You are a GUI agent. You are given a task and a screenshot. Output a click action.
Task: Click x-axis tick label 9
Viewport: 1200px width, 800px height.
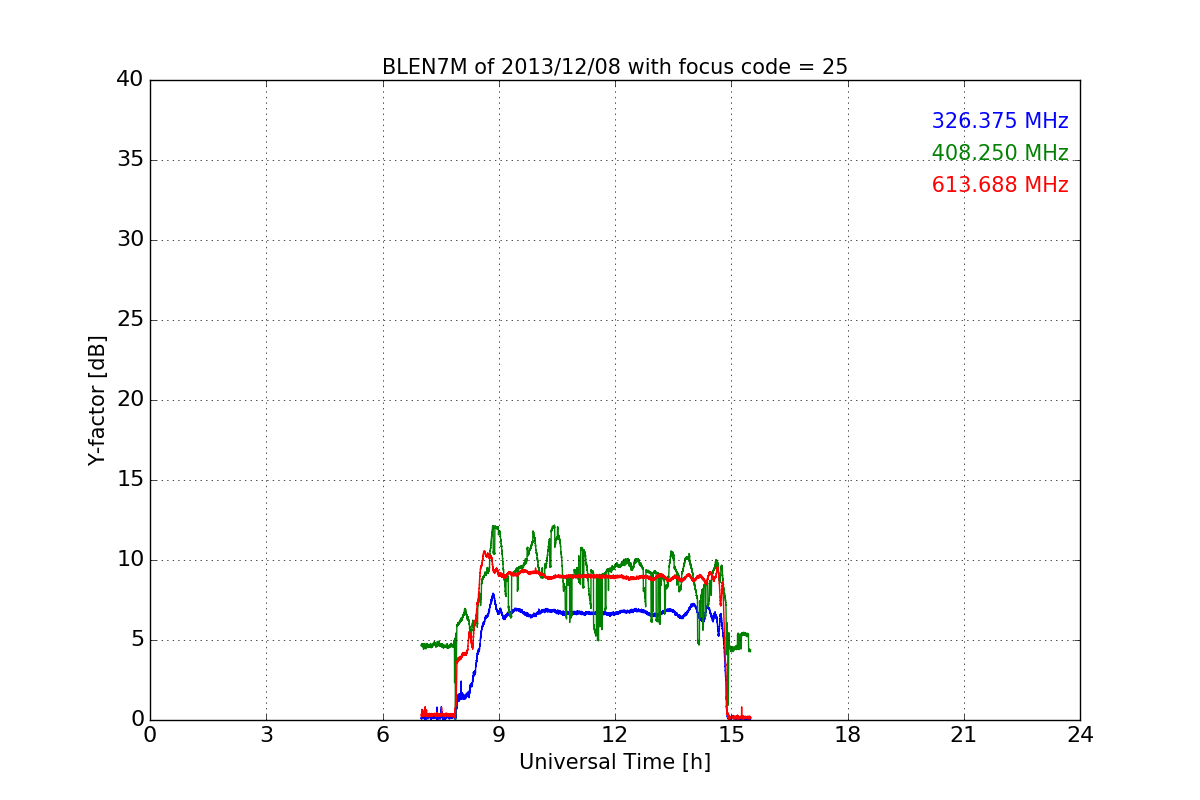(x=499, y=735)
